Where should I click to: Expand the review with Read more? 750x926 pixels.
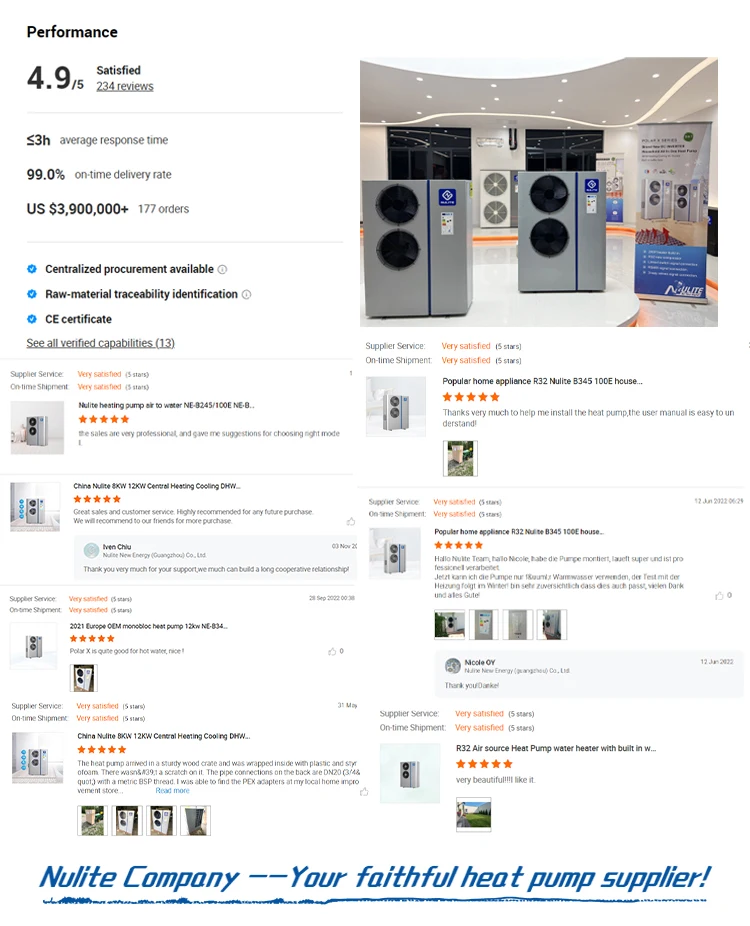(x=172, y=791)
